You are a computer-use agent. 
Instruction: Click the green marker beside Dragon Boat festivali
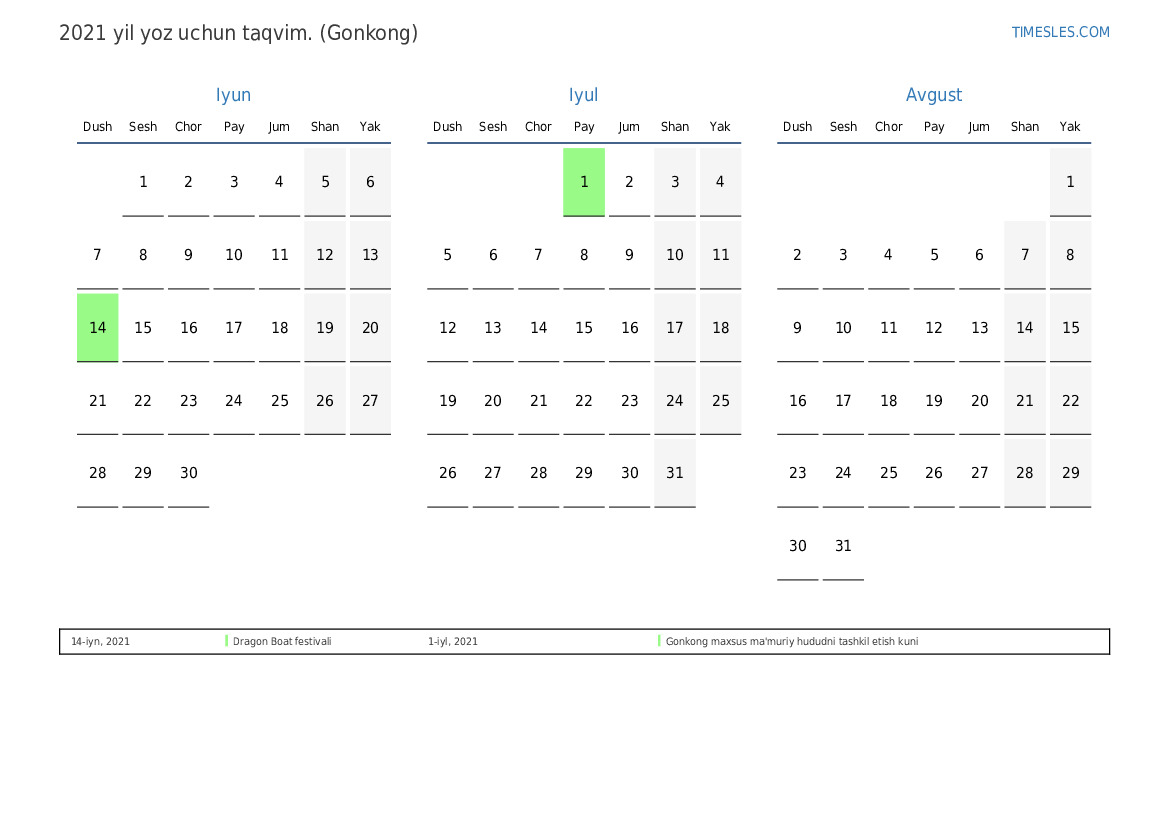(226, 641)
